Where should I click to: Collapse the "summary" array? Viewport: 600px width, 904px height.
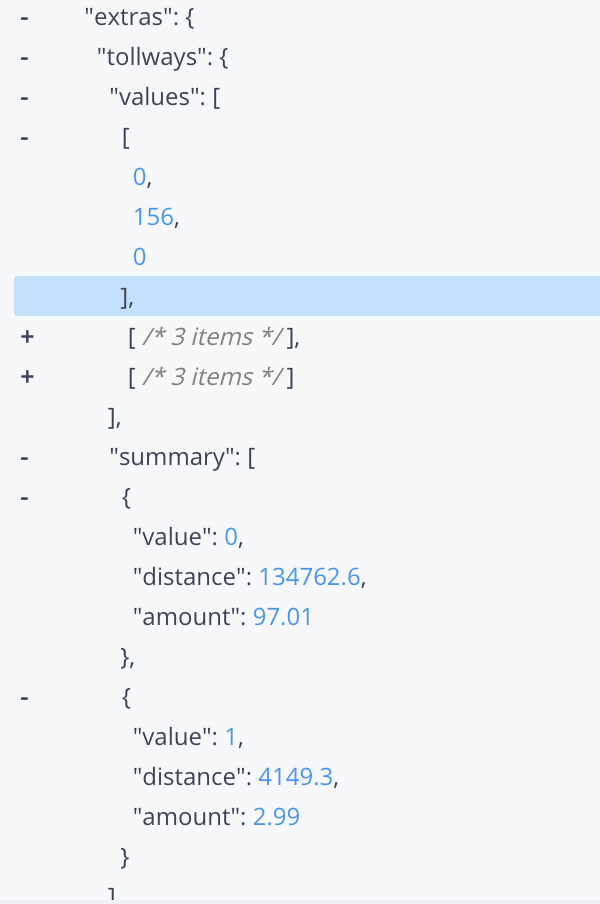[x=24, y=458]
